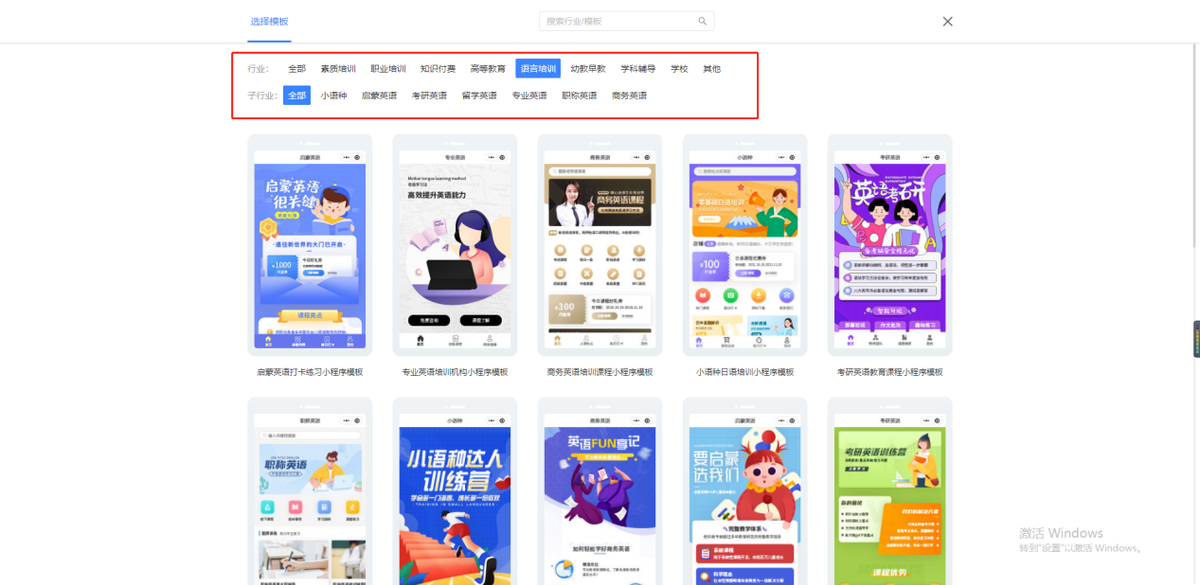Click caption 考研英语教育课程小程序模板
1200x585 pixels.
(x=890, y=372)
